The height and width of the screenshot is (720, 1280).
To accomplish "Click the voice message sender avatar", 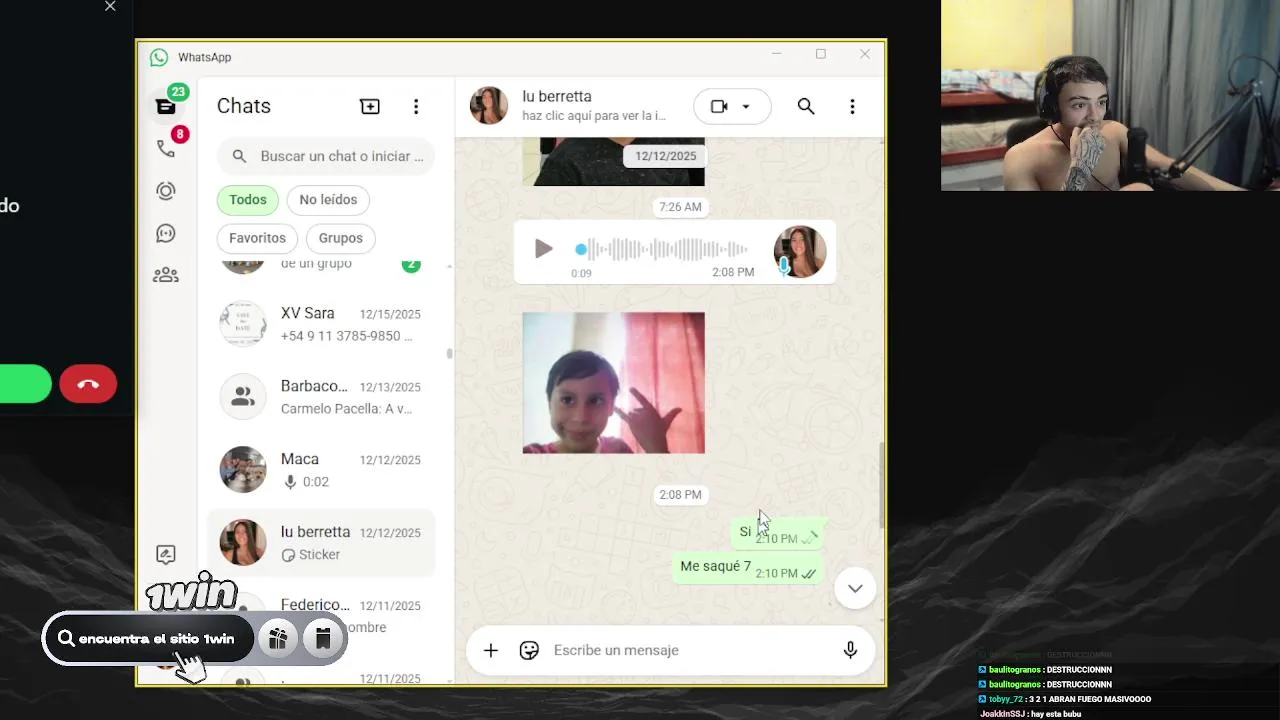I will [x=800, y=251].
